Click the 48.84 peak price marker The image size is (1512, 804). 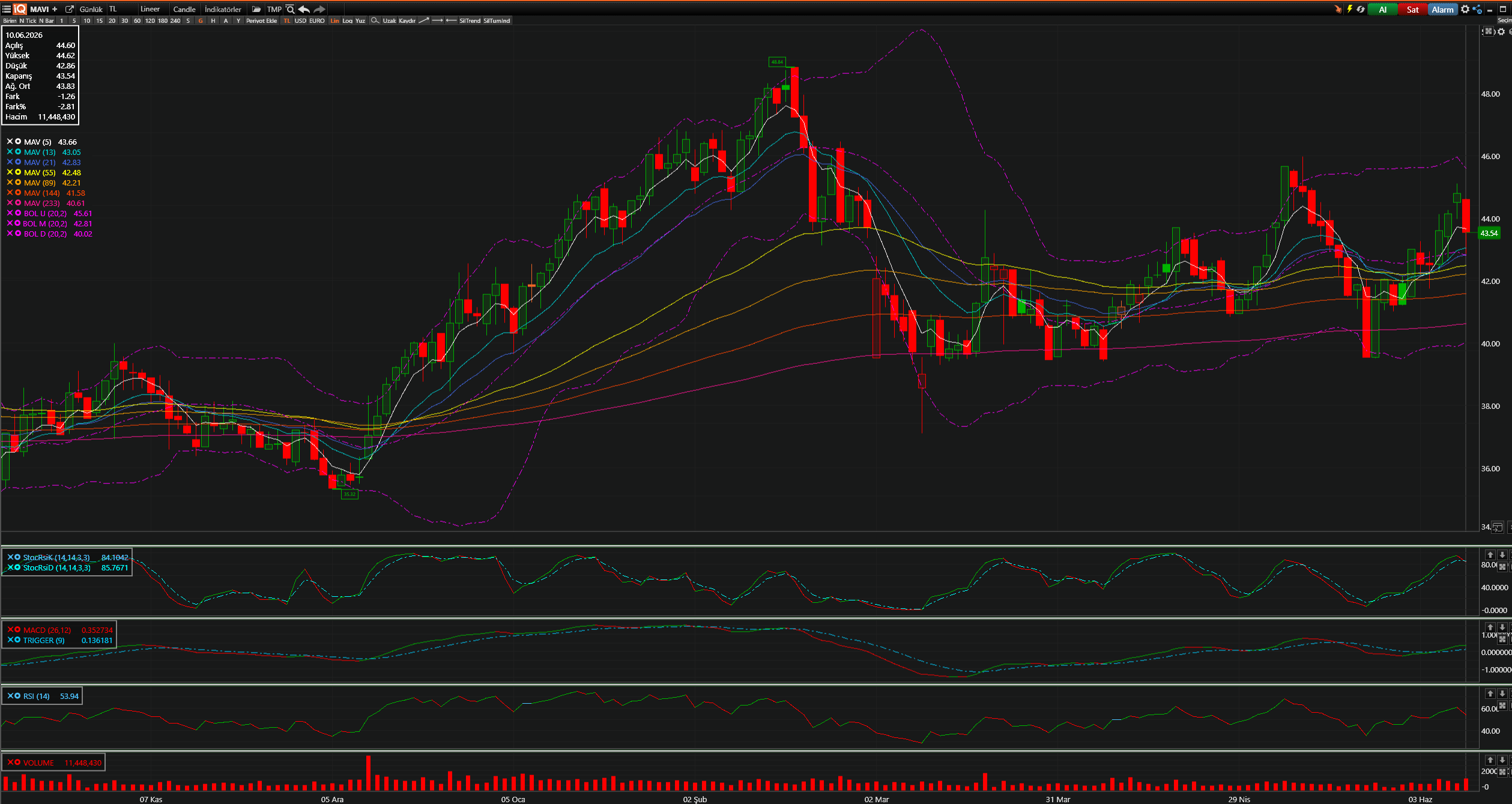click(x=777, y=62)
